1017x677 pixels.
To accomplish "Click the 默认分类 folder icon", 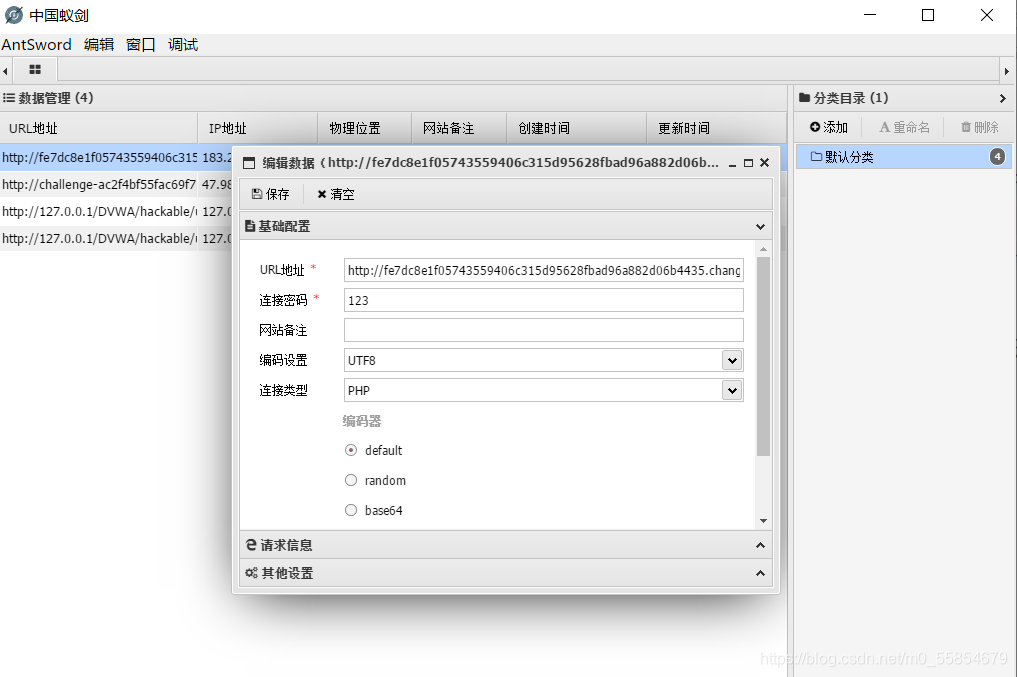I will click(817, 157).
